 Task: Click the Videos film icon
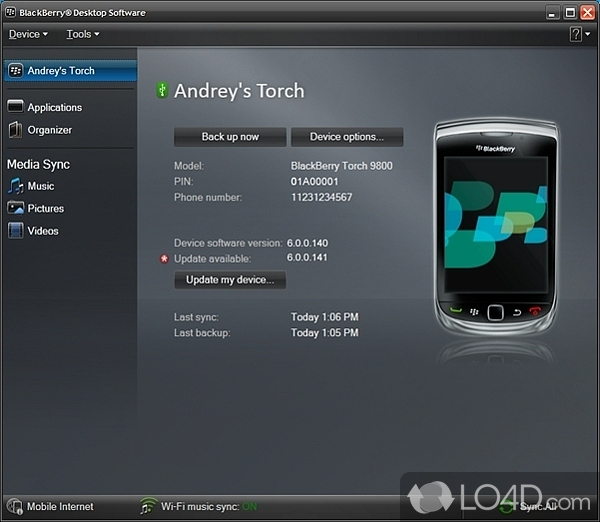pyautogui.click(x=15, y=231)
